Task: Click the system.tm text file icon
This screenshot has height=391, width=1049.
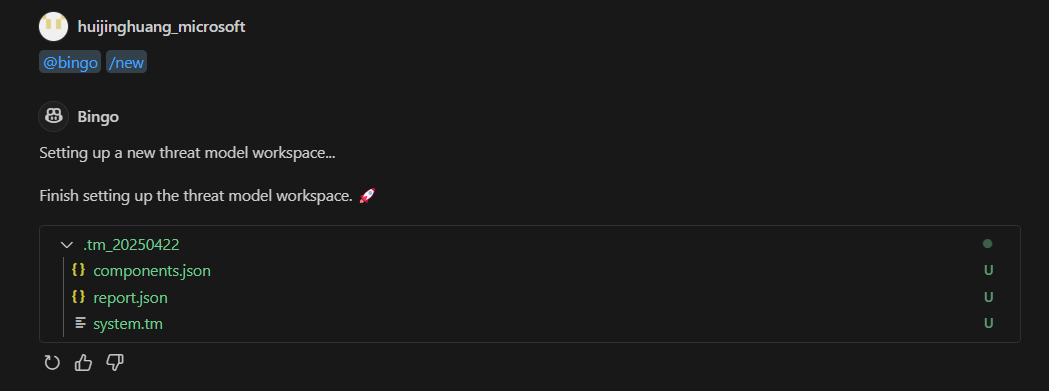Action: [80, 323]
